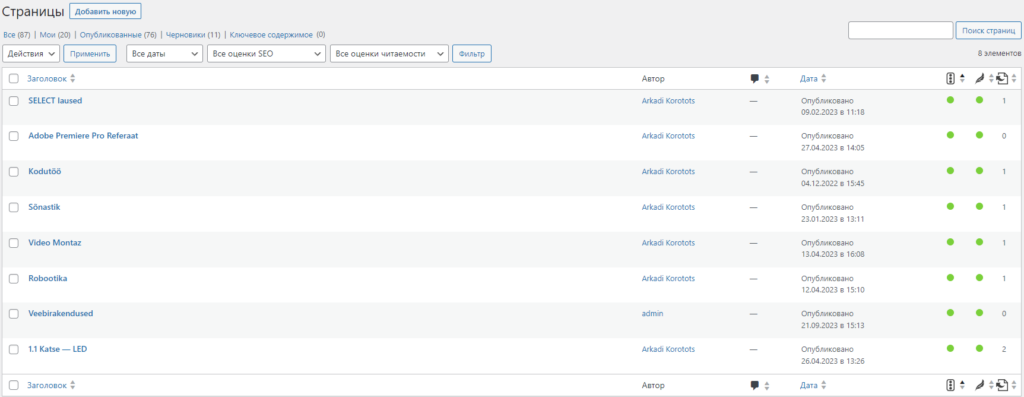
Task: Click the green SEO dot for Kodutöö
Action: (x=950, y=170)
